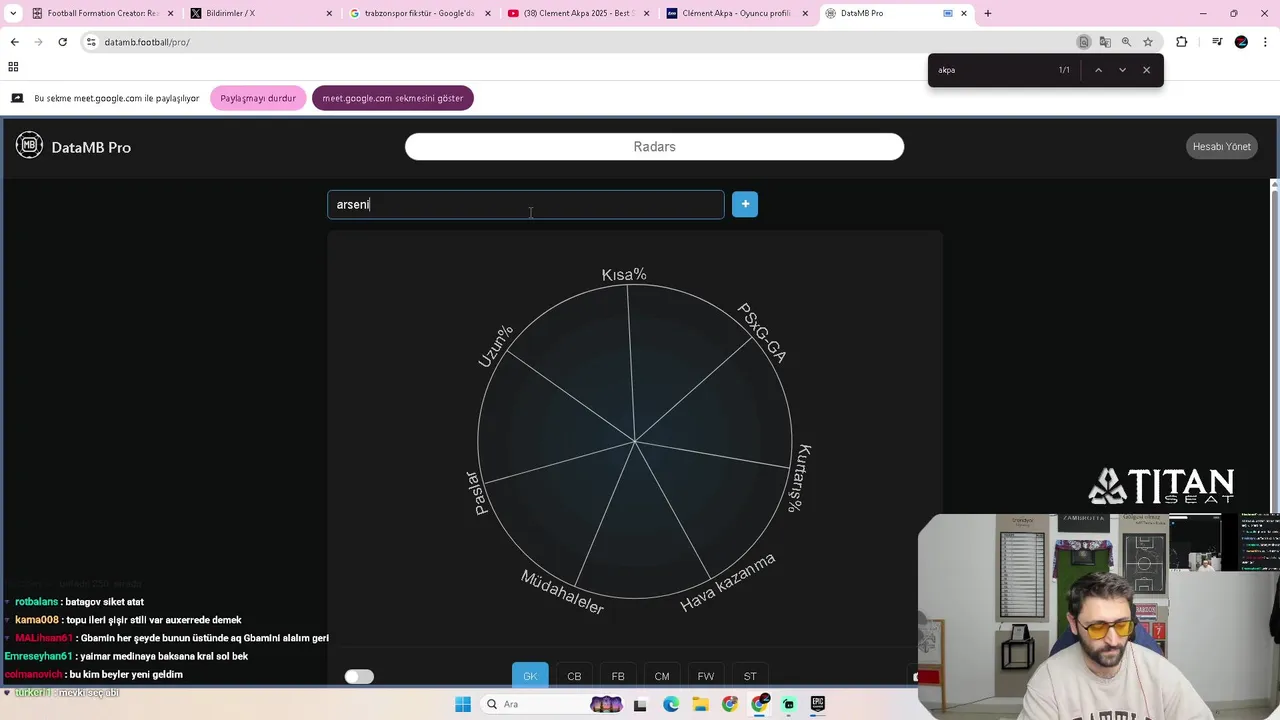Switch to trabzonspor fikstür Google tab
This screenshot has width=1280, height=720.
click(419, 13)
